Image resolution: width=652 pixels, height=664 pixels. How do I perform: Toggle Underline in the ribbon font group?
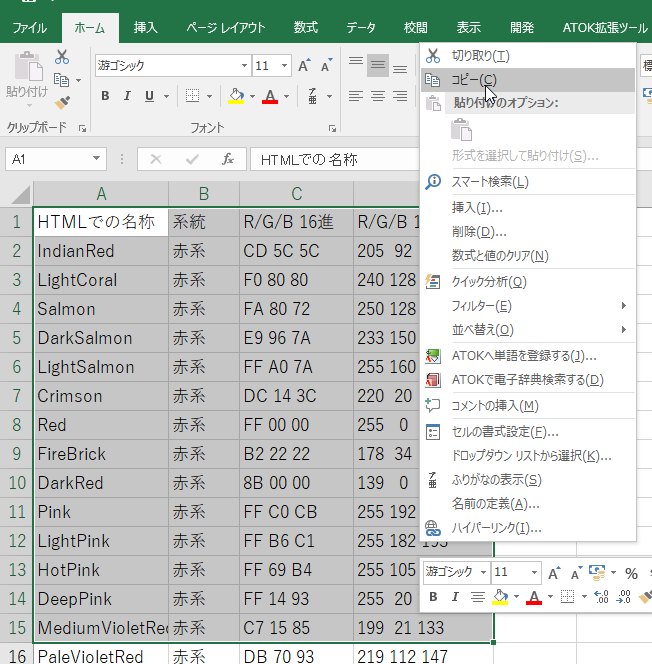pyautogui.click(x=149, y=96)
